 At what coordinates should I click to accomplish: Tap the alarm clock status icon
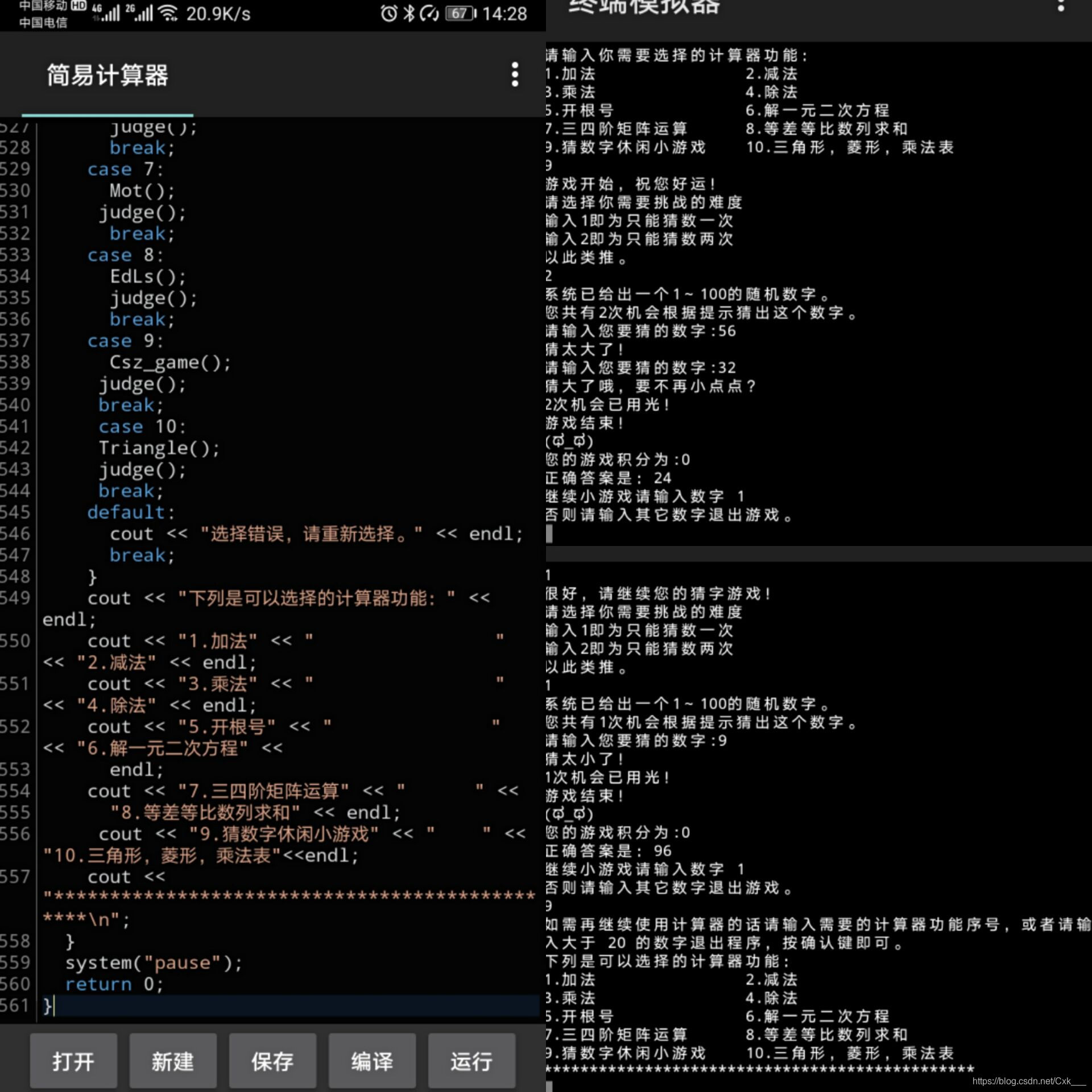pos(388,14)
